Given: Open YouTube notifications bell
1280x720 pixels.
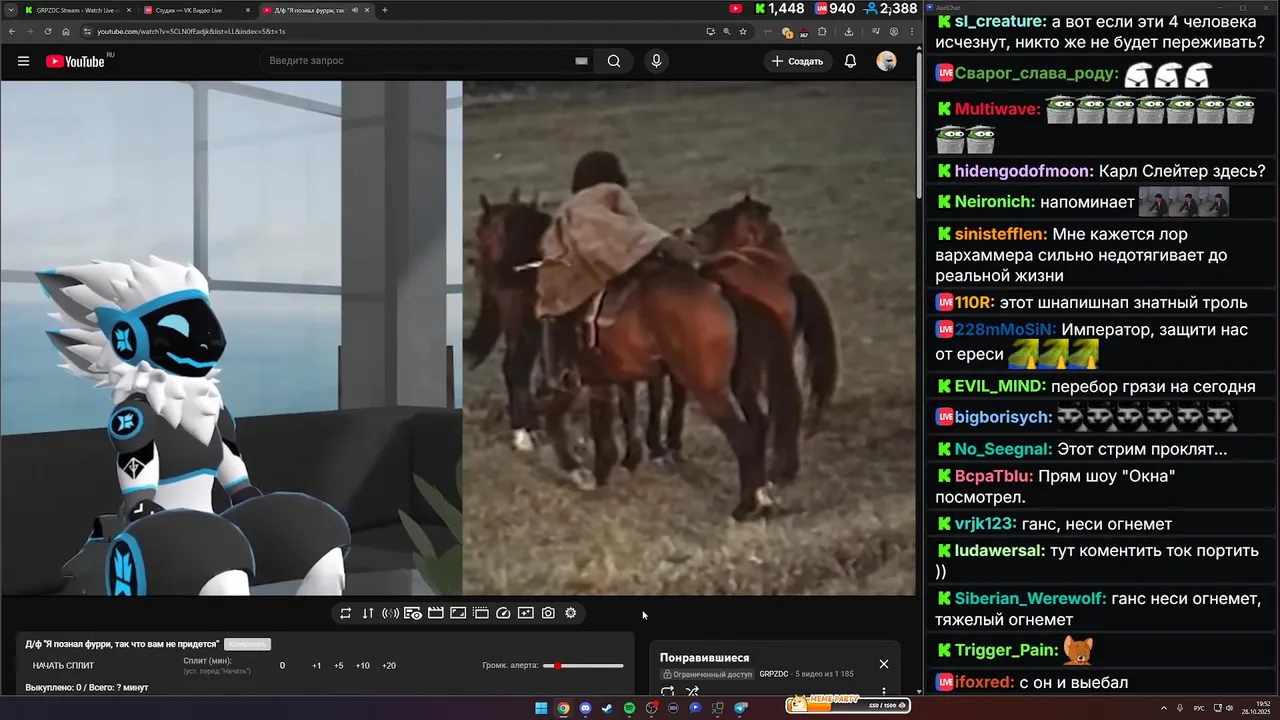Looking at the screenshot, I should coord(850,61).
